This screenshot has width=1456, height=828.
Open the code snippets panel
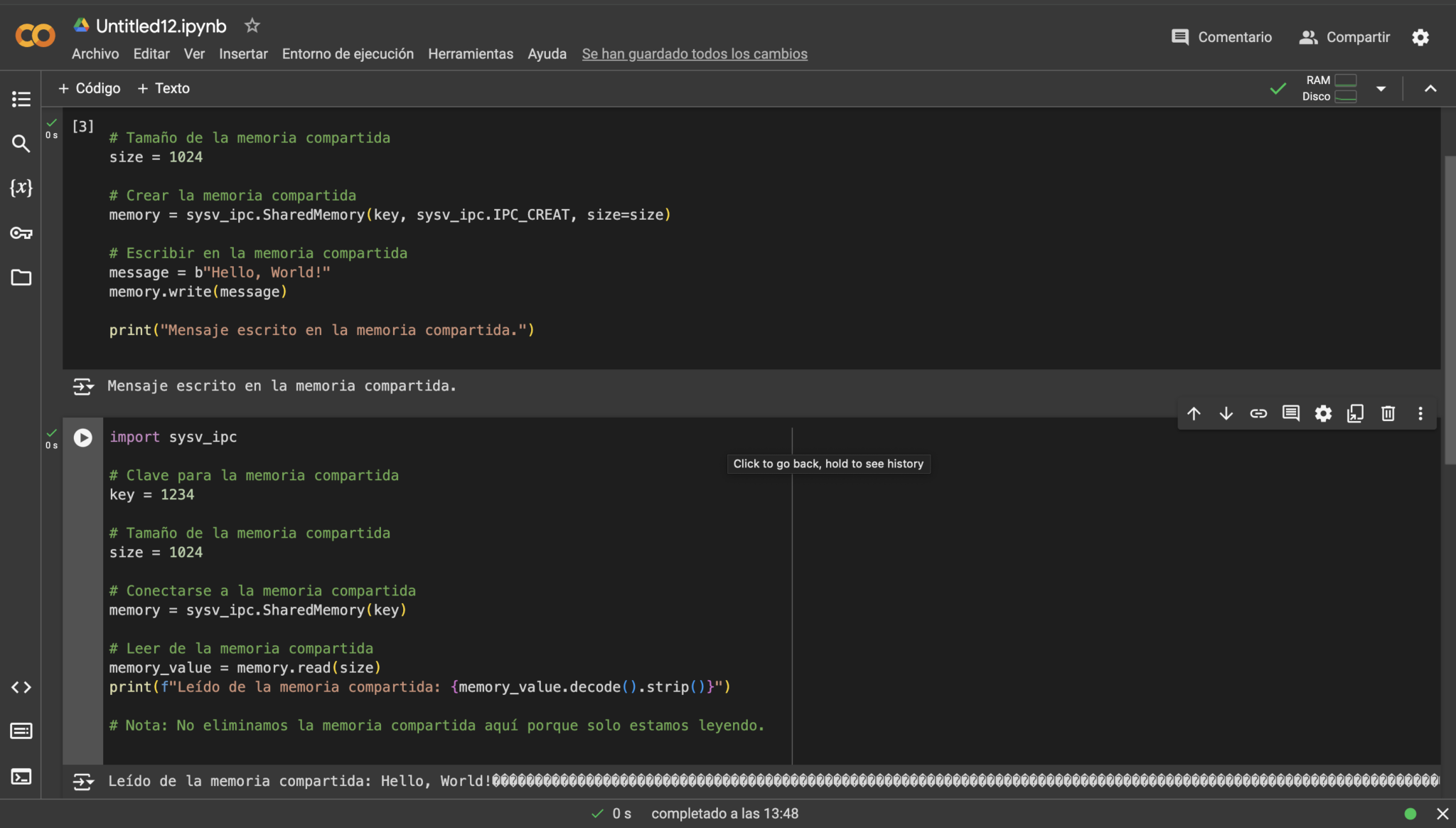point(21,687)
